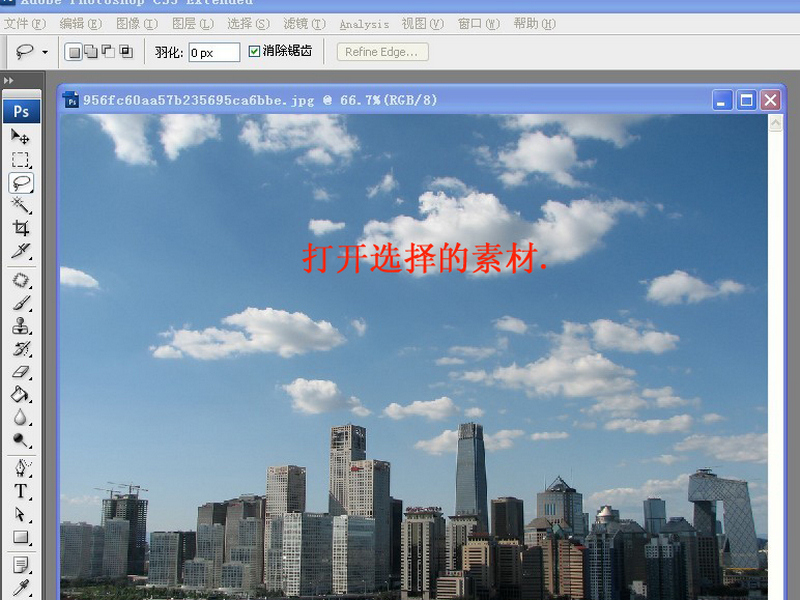Open the 编辑(E) menu
The image size is (800, 600).
[81, 23]
